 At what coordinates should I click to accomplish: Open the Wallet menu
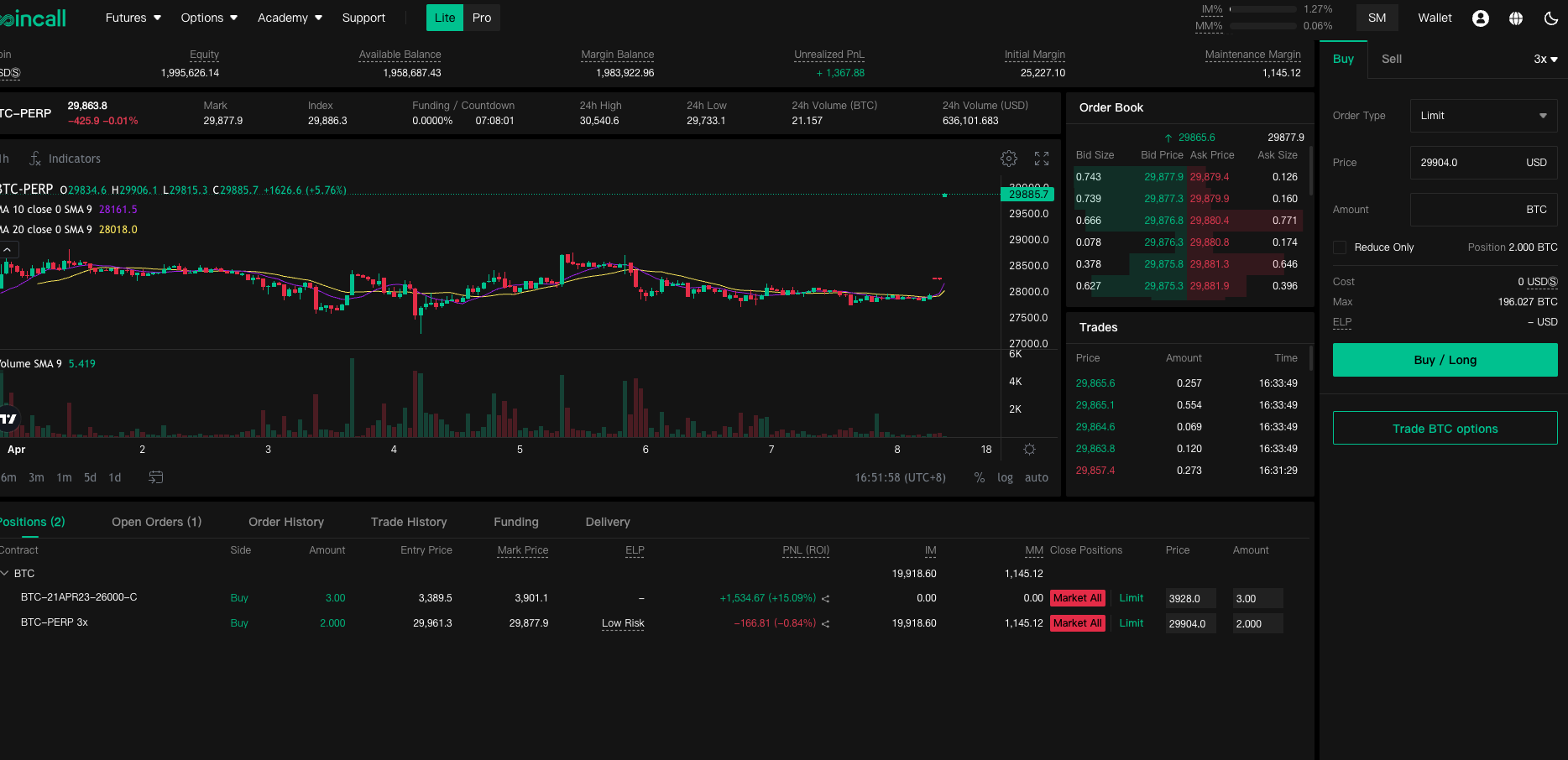[x=1435, y=18]
